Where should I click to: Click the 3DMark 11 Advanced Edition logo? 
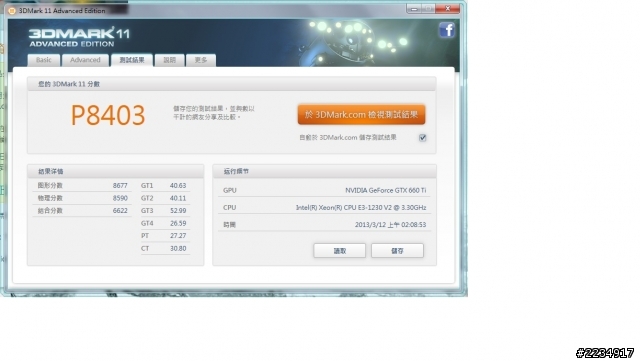[x=79, y=37]
